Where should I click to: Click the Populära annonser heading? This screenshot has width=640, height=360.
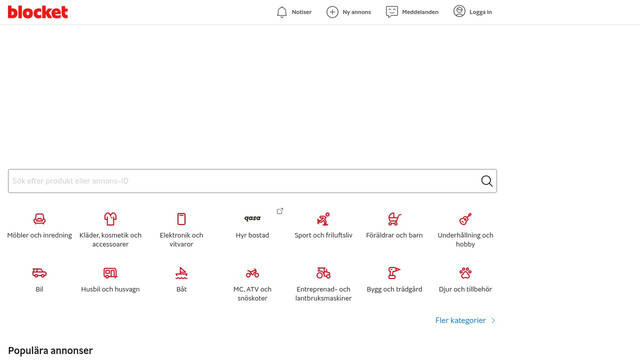[50, 351]
